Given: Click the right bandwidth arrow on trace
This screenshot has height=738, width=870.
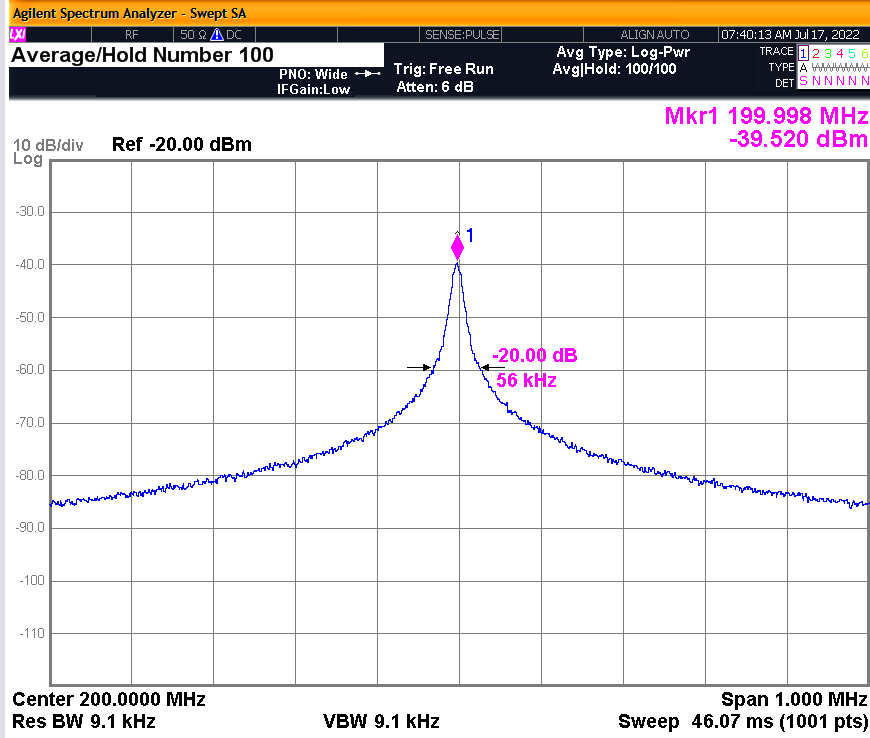Looking at the screenshot, I should click(485, 368).
